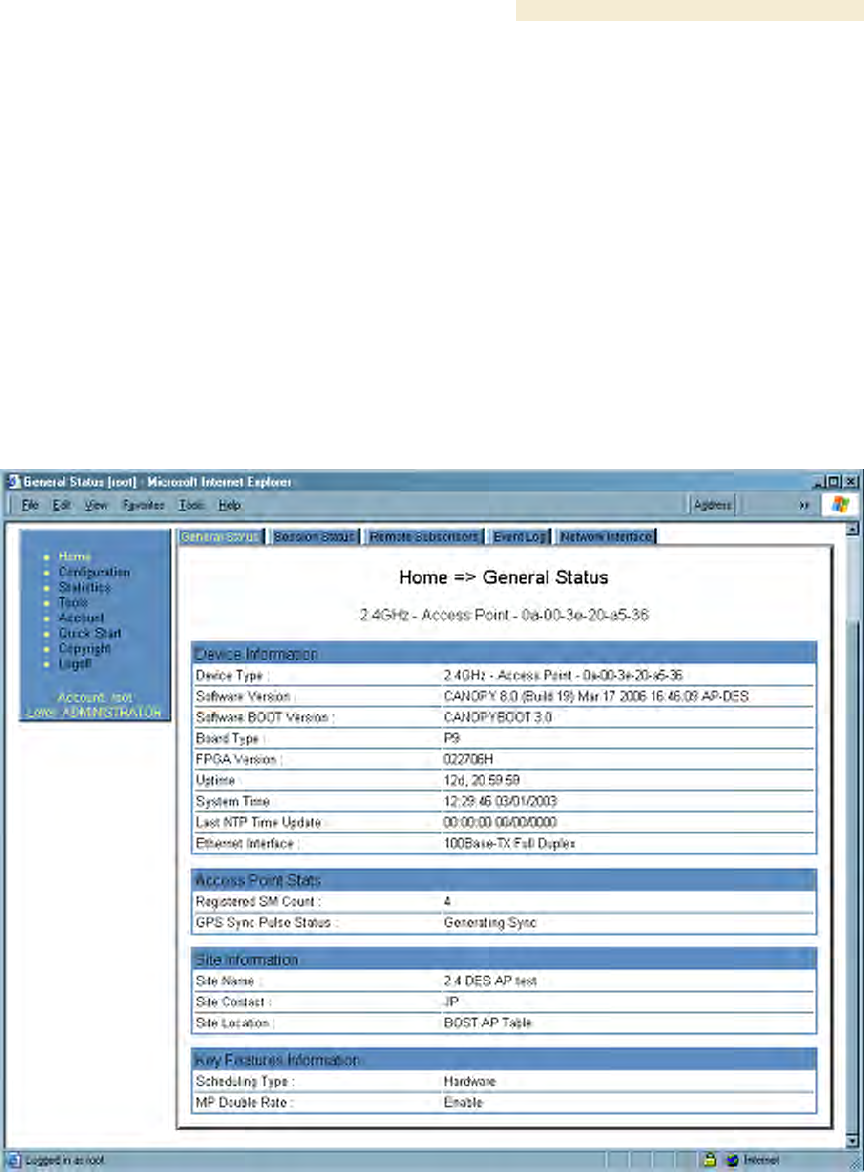Screen dimensions: 864x1172
Task: Open the File menu
Action: [30, 505]
